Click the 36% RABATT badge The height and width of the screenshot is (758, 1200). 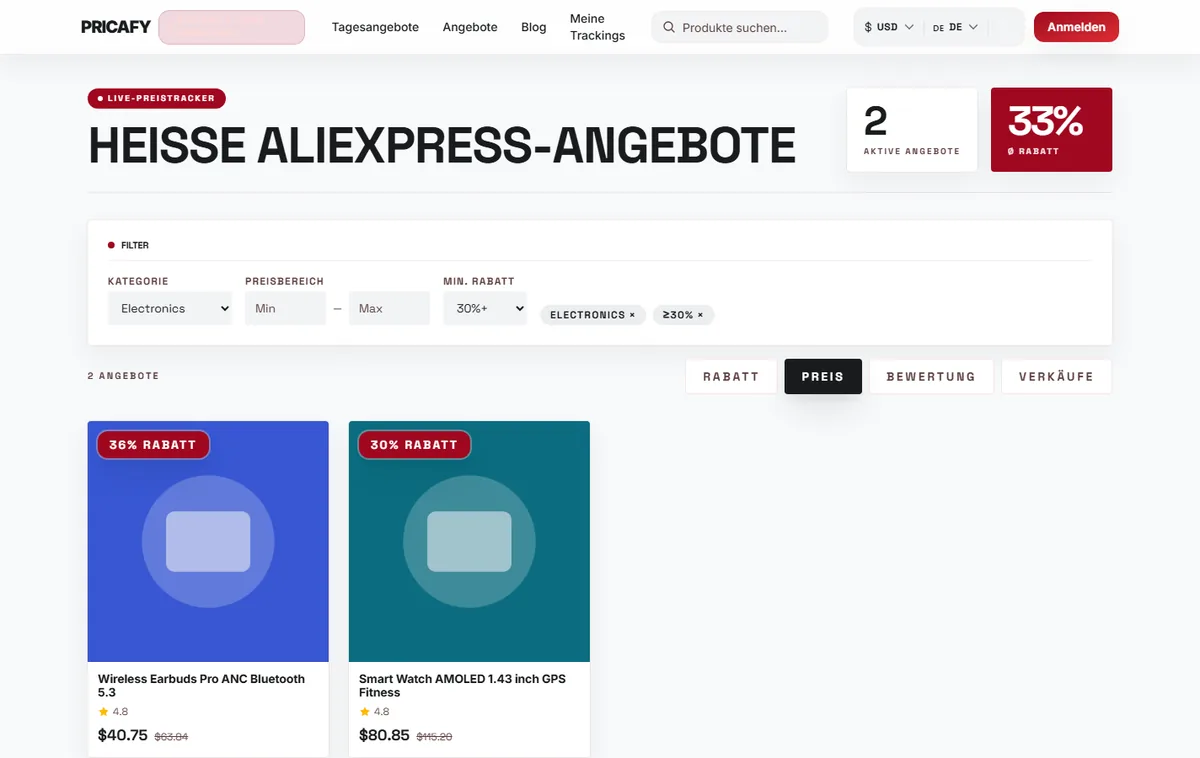(x=153, y=445)
